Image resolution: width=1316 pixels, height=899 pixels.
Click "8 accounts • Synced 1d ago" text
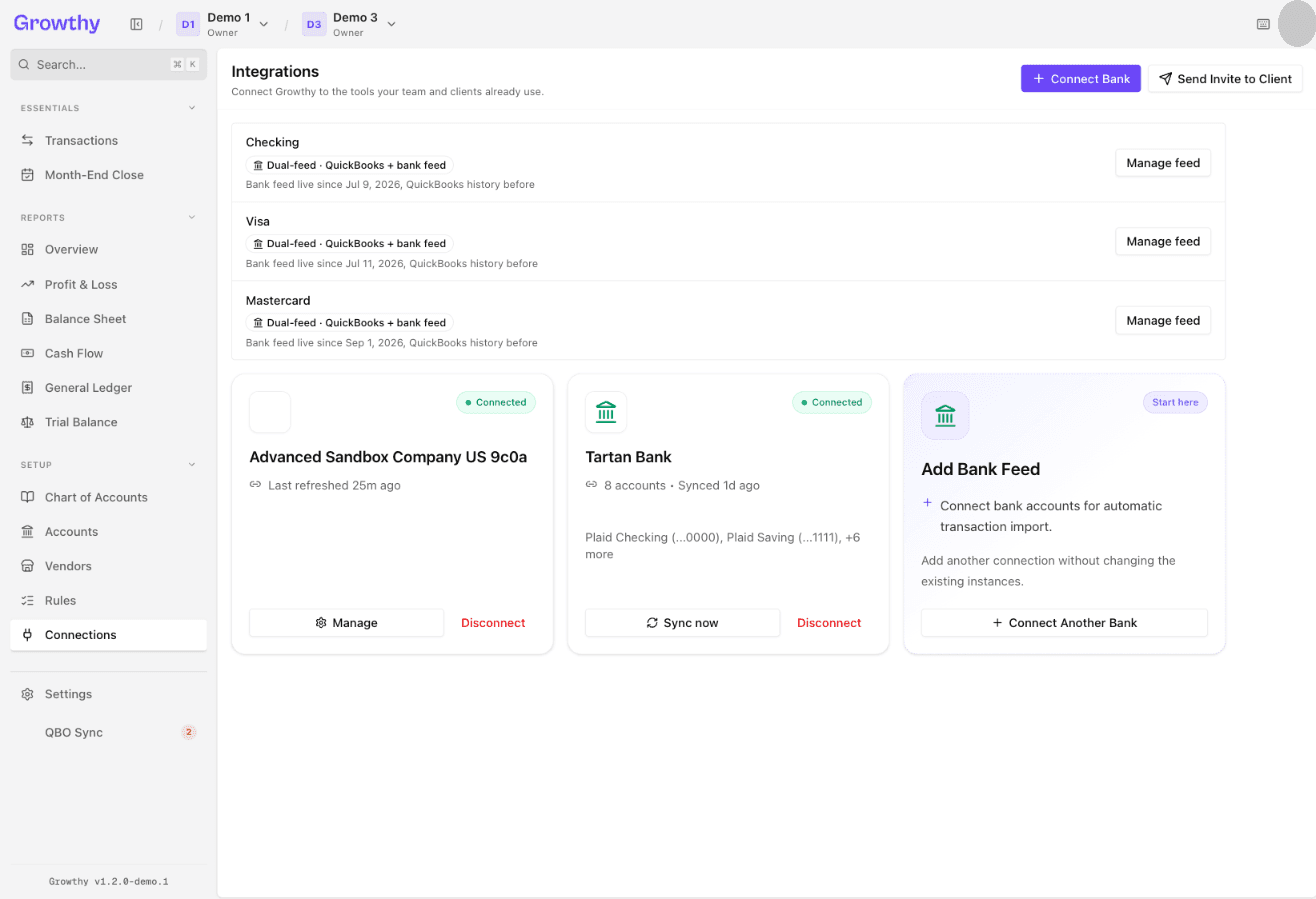(682, 486)
